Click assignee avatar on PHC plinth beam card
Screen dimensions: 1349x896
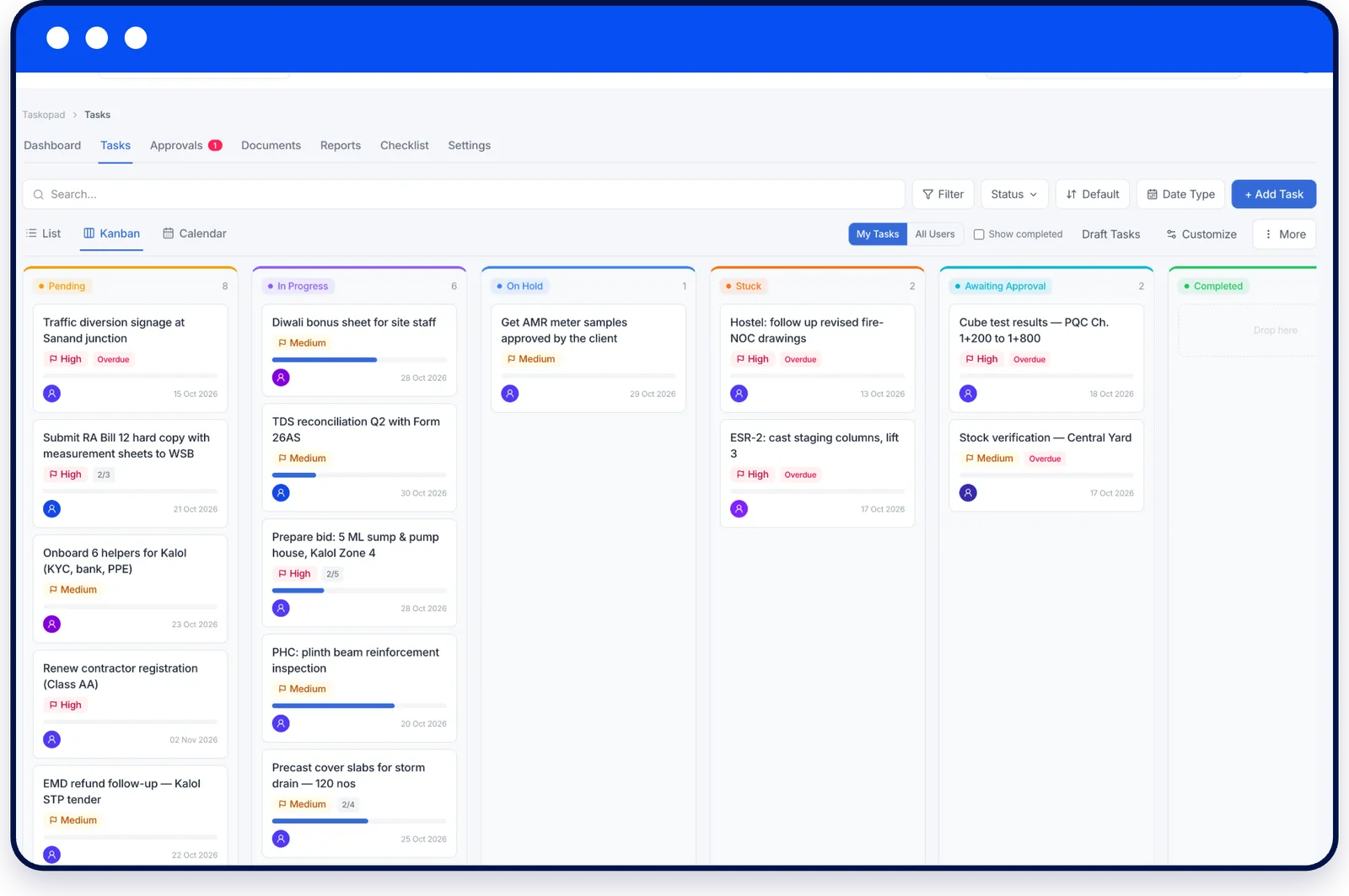(281, 724)
